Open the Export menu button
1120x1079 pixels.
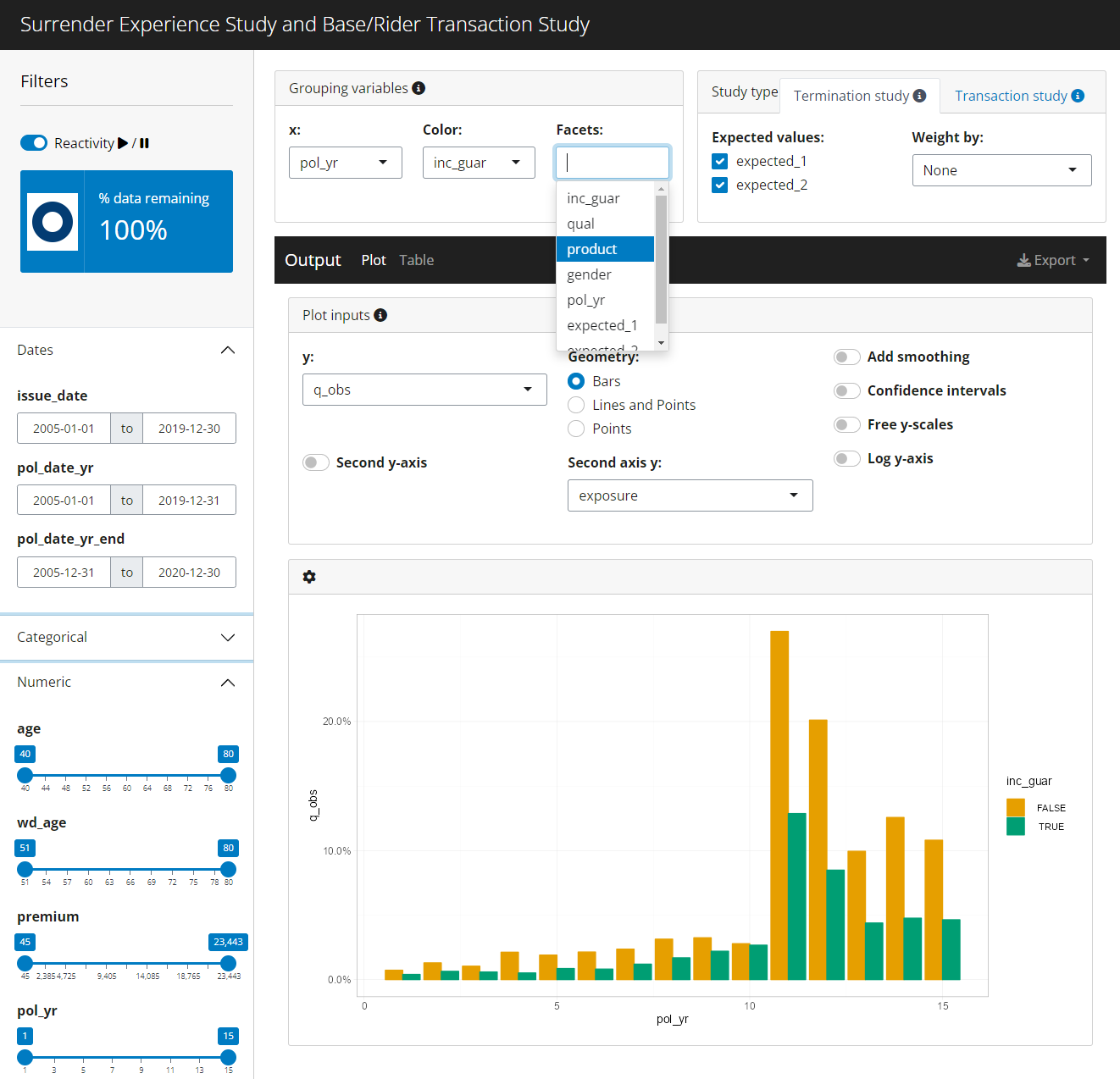point(1053,260)
